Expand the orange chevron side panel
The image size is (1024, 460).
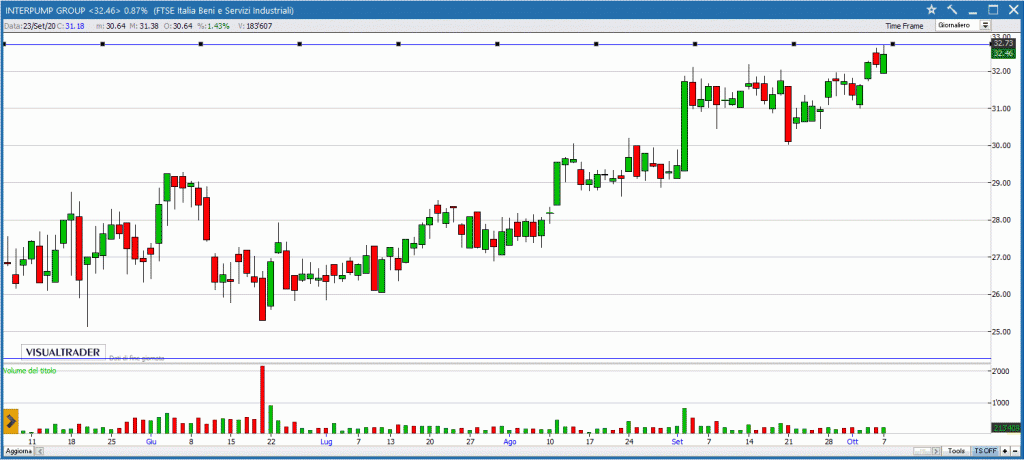tap(10, 421)
